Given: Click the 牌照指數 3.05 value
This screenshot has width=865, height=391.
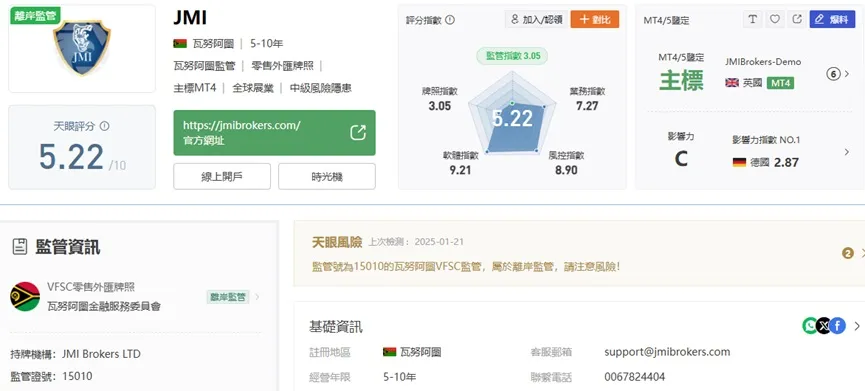Looking at the screenshot, I should tap(440, 105).
